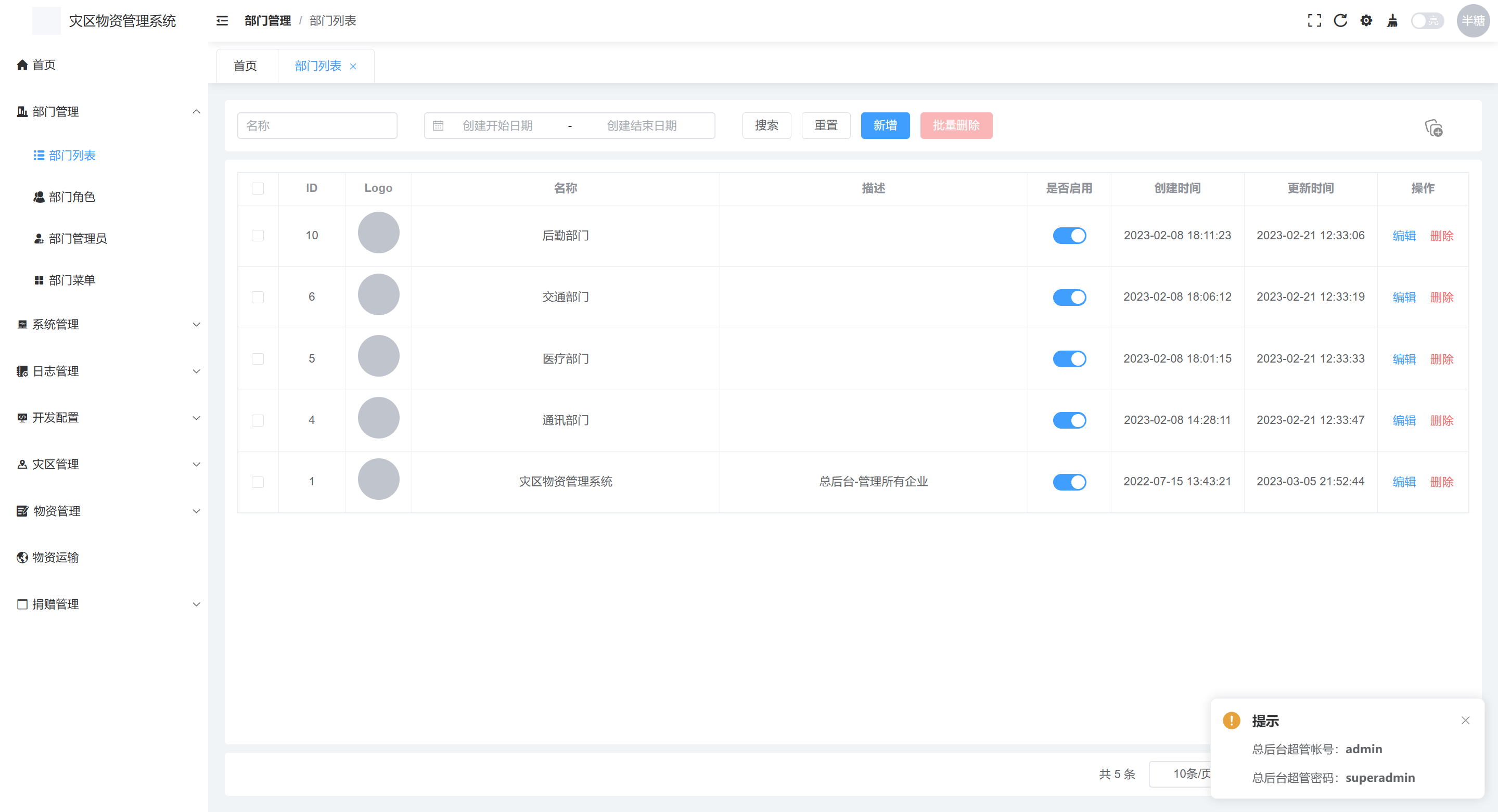Dismiss the 提示 notification
Image resolution: width=1498 pixels, height=812 pixels.
1465,720
